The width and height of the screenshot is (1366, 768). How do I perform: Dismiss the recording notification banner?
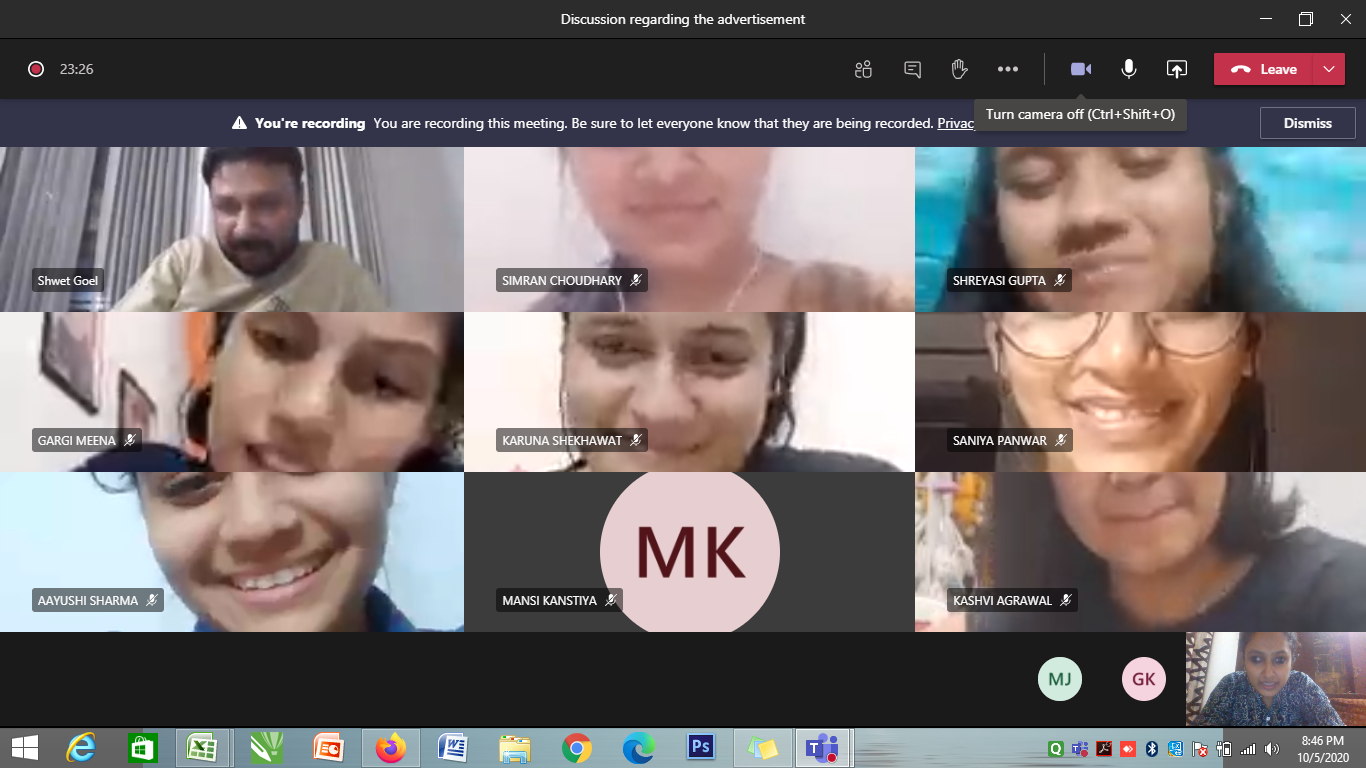pyautogui.click(x=1307, y=123)
